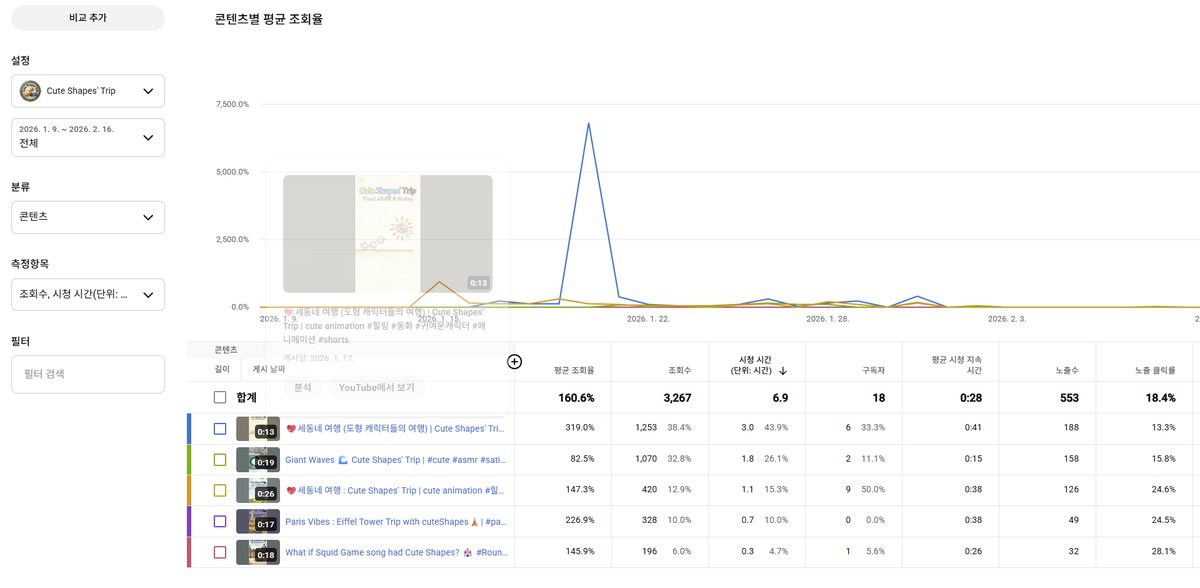Click the 2026. 2. 3. date axis label
The height and width of the screenshot is (588, 1200).
(1007, 319)
